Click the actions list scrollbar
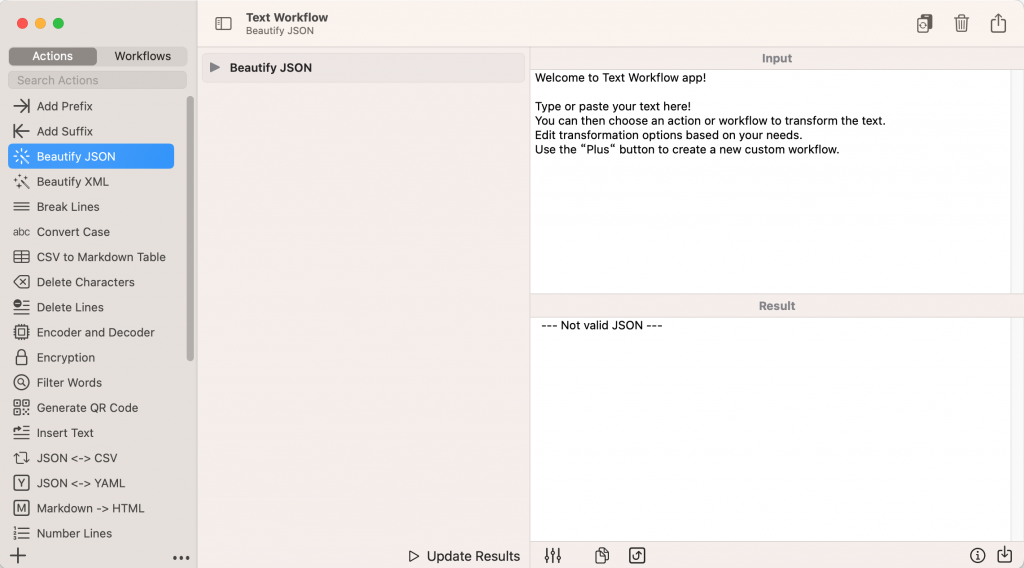This screenshot has height=568, width=1024. pyautogui.click(x=190, y=229)
